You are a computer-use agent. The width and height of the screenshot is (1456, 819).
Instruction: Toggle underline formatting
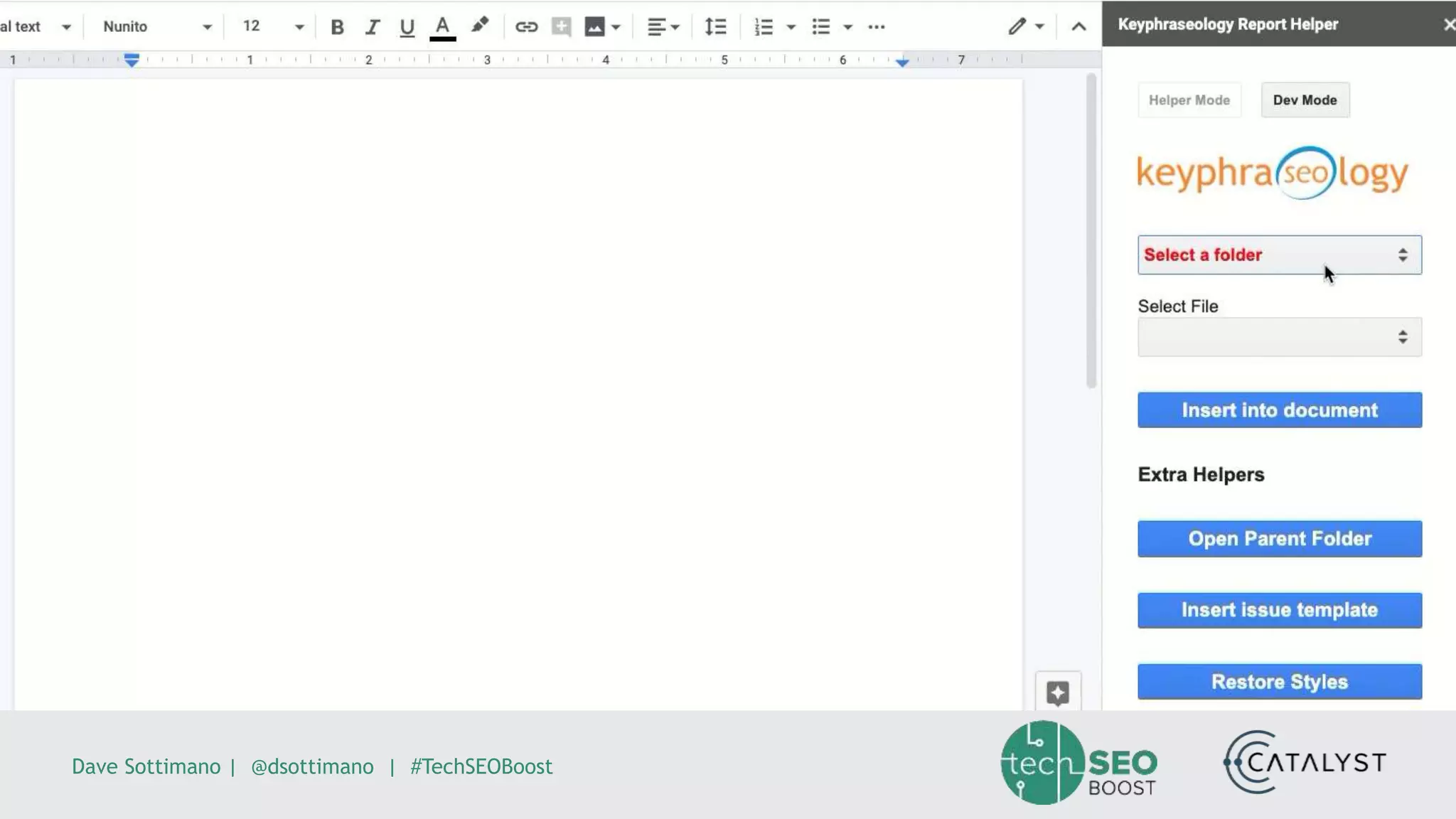[x=407, y=27]
